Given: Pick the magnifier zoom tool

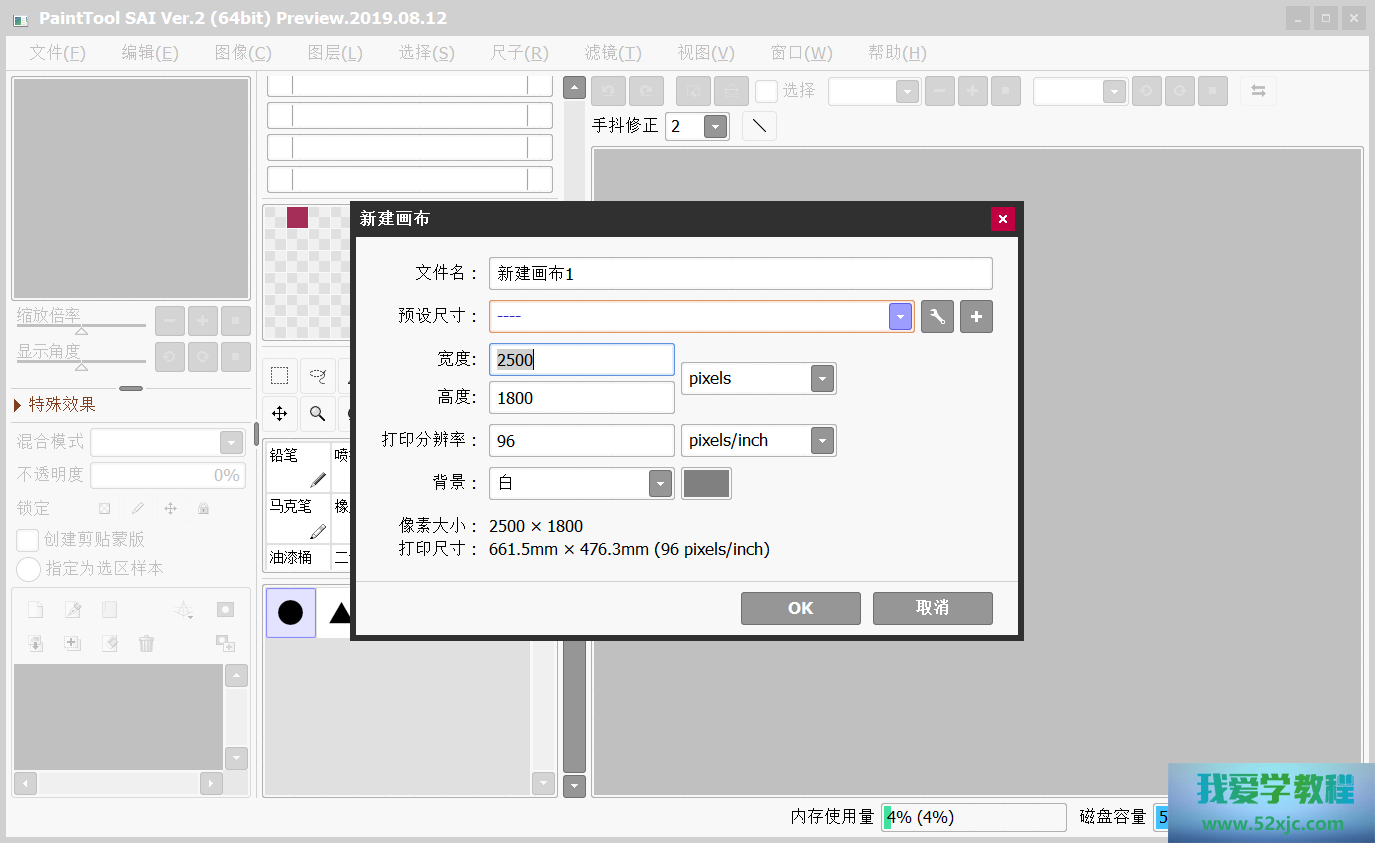Looking at the screenshot, I should (x=317, y=413).
